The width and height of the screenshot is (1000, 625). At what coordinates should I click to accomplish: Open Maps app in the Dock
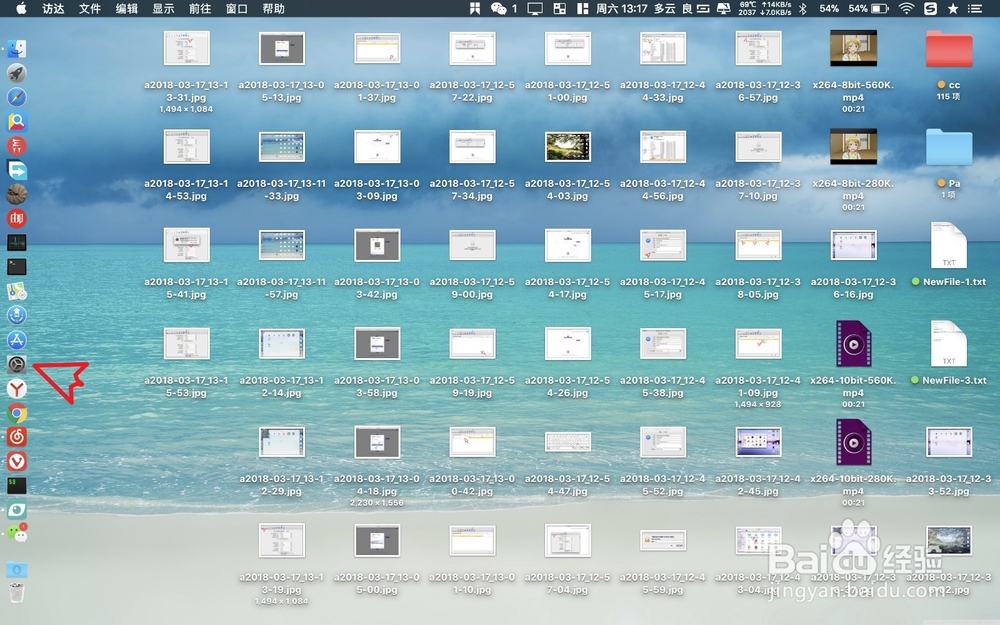tap(17, 291)
